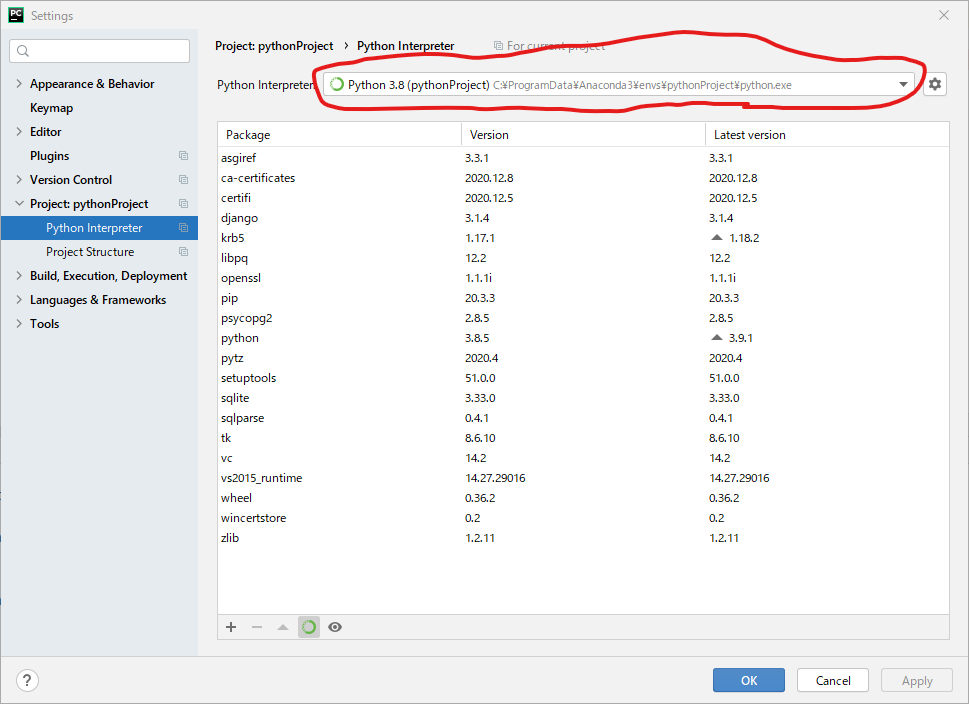Click the plus icon to install package
The height and width of the screenshot is (704, 969).
(231, 627)
